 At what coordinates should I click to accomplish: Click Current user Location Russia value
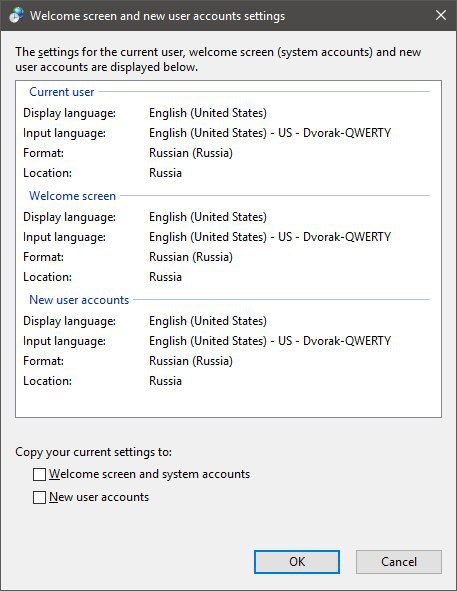(166, 173)
